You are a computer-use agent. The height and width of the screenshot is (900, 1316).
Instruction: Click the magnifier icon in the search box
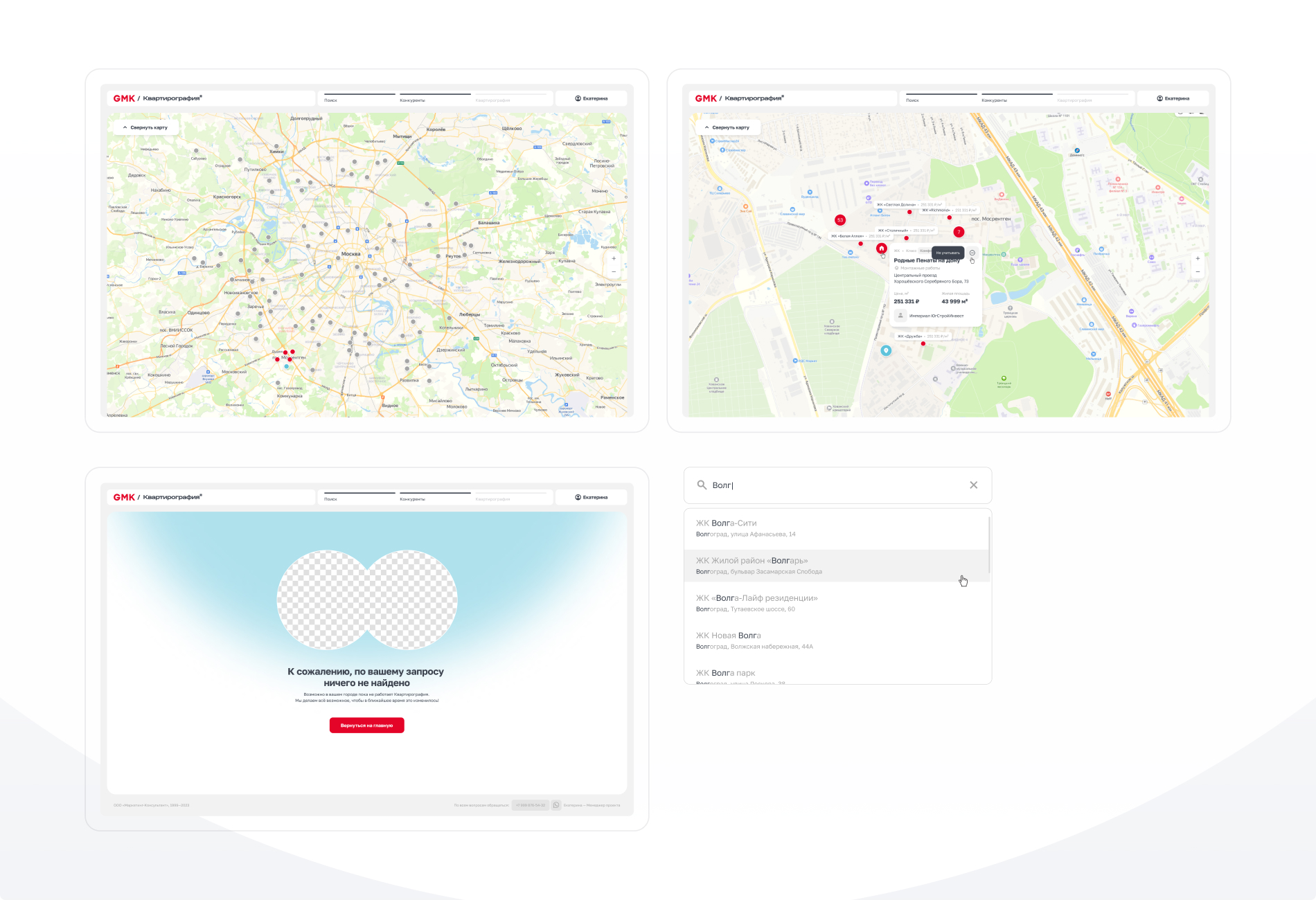(x=702, y=485)
